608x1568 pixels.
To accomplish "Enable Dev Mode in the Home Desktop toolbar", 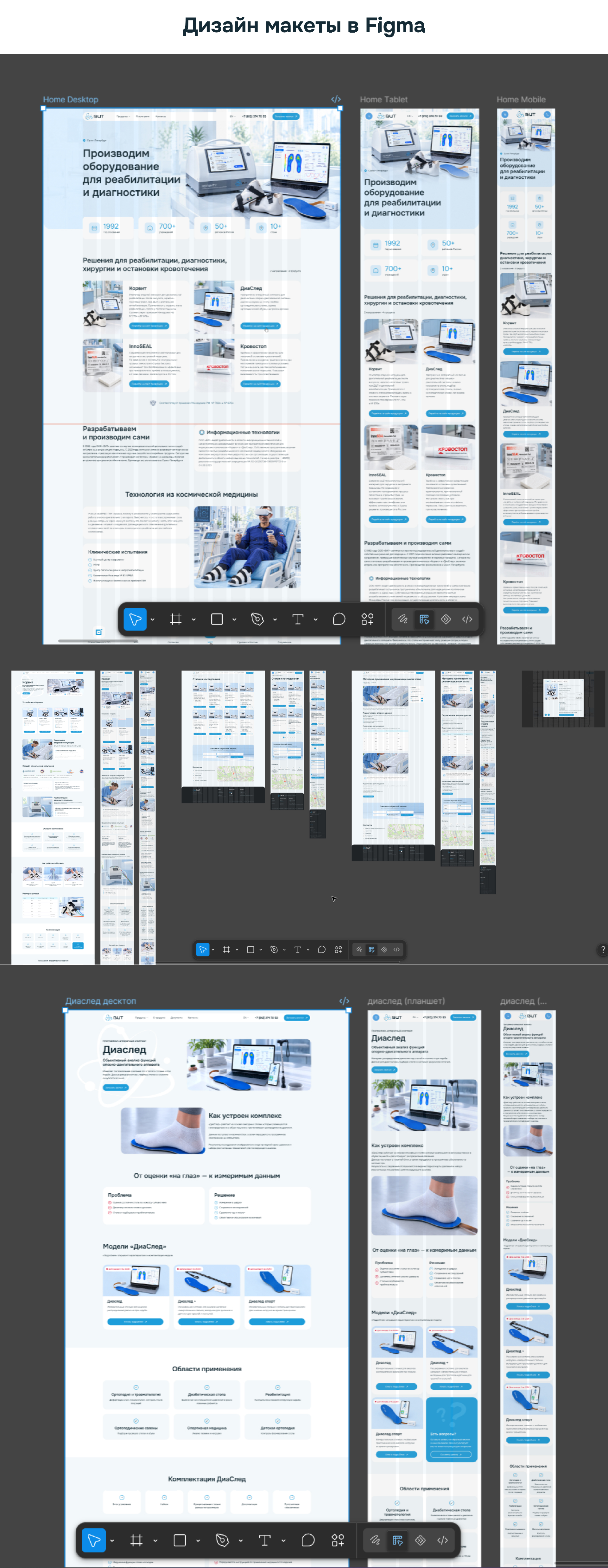I will [467, 620].
